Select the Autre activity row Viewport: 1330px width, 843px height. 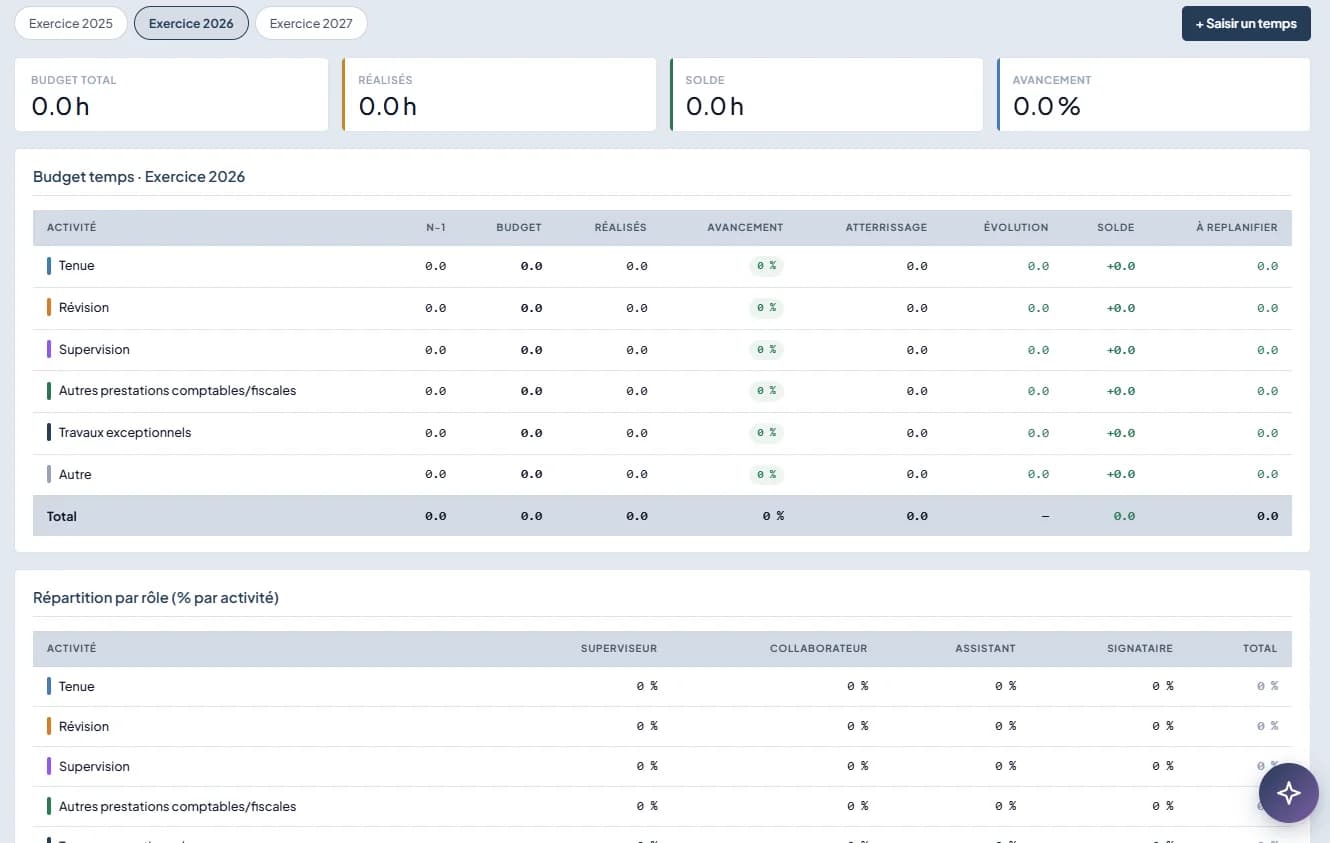point(662,475)
